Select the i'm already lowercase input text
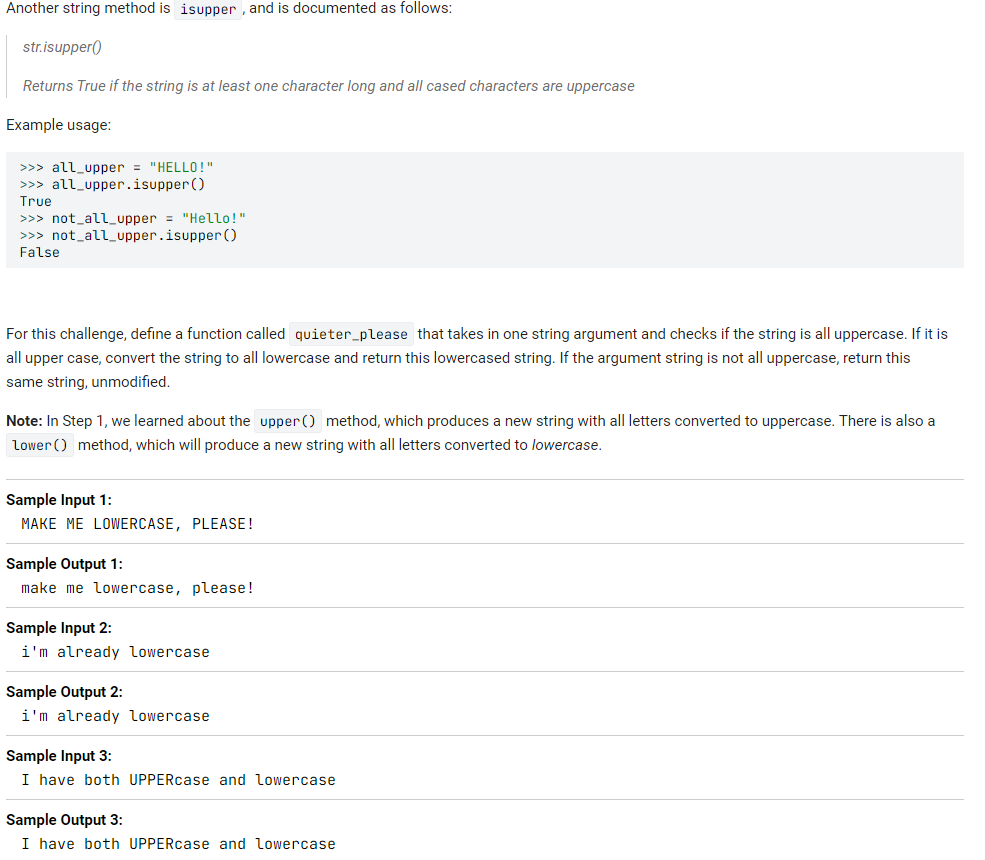This screenshot has height=860, width=985. tap(115, 651)
